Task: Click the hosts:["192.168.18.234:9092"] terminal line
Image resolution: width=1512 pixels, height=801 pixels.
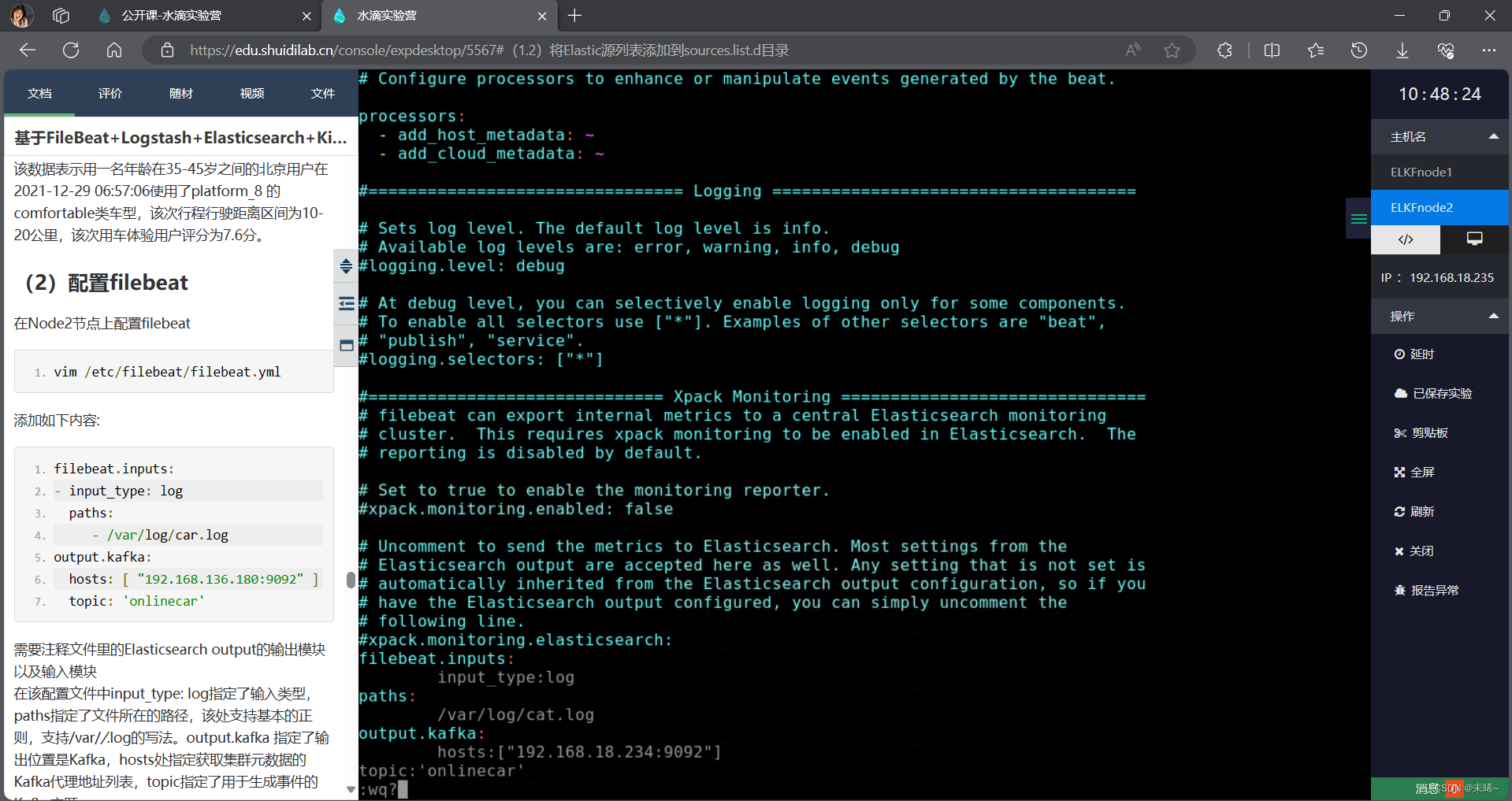Action: point(579,752)
